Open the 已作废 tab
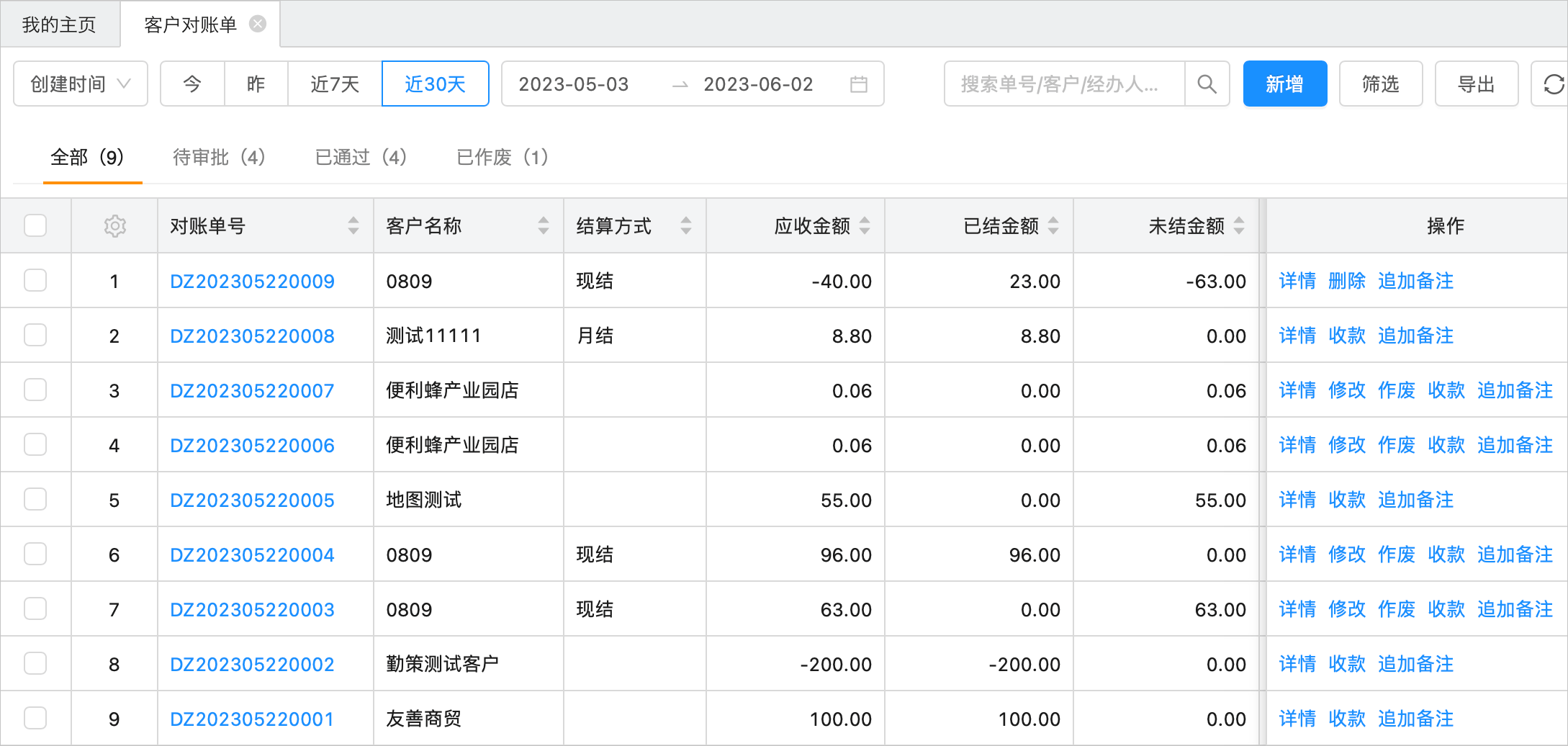 pyautogui.click(x=503, y=157)
